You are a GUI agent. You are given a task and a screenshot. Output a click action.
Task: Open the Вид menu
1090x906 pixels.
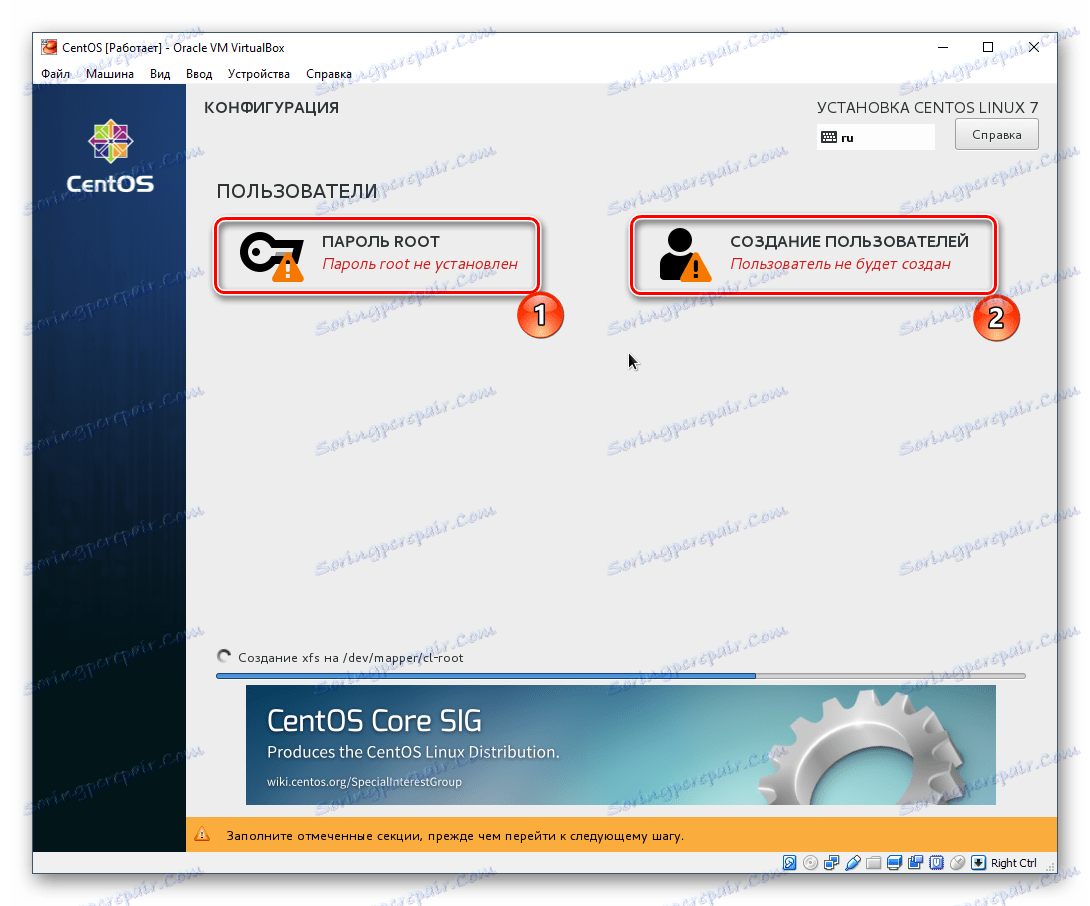(160, 73)
